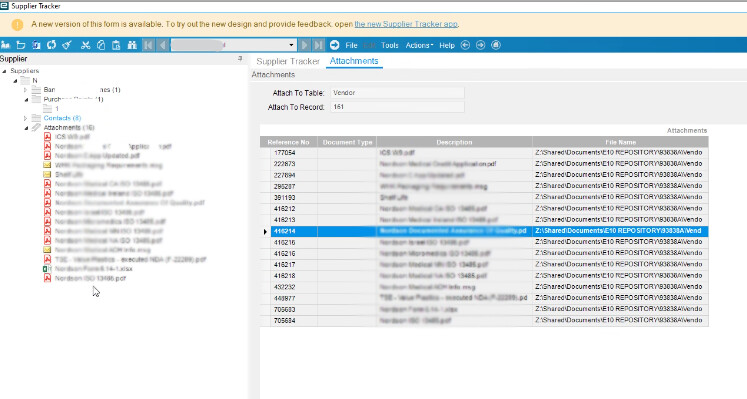Open the File menu

[x=352, y=45]
